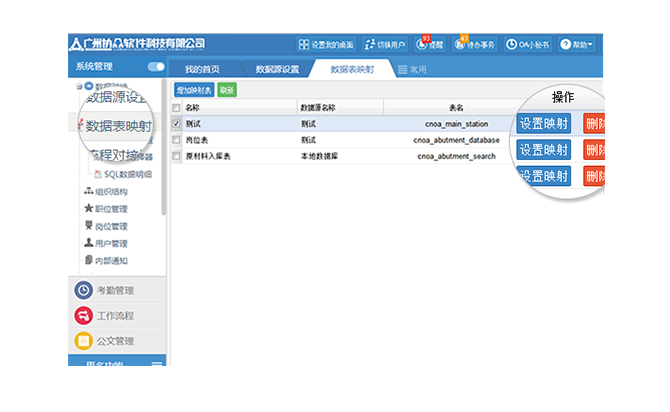Click the 增加映射表 button
Screen dimensions: 670x412
point(193,90)
